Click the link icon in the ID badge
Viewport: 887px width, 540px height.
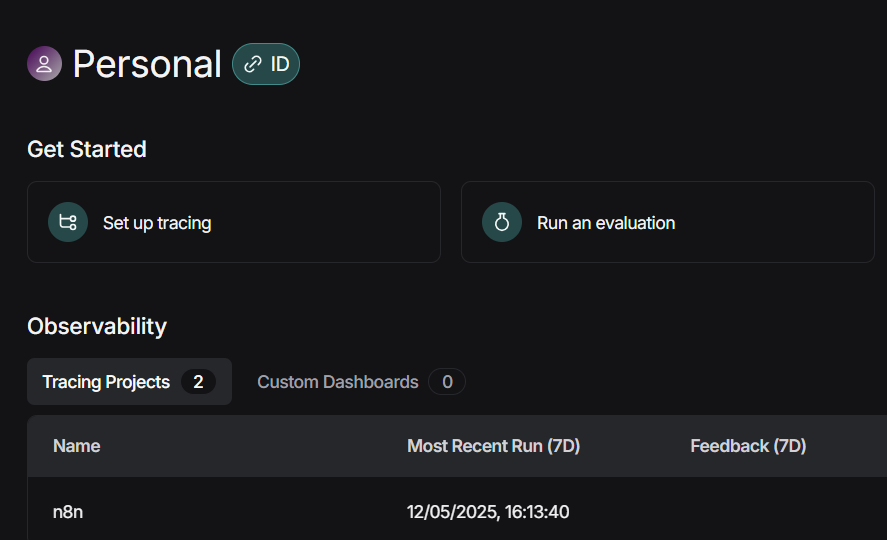click(253, 64)
